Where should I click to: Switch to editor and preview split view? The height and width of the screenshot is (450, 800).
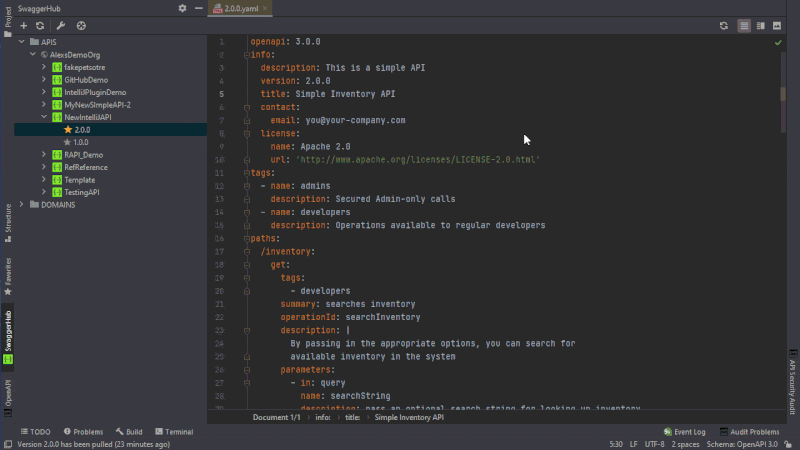(x=760, y=26)
